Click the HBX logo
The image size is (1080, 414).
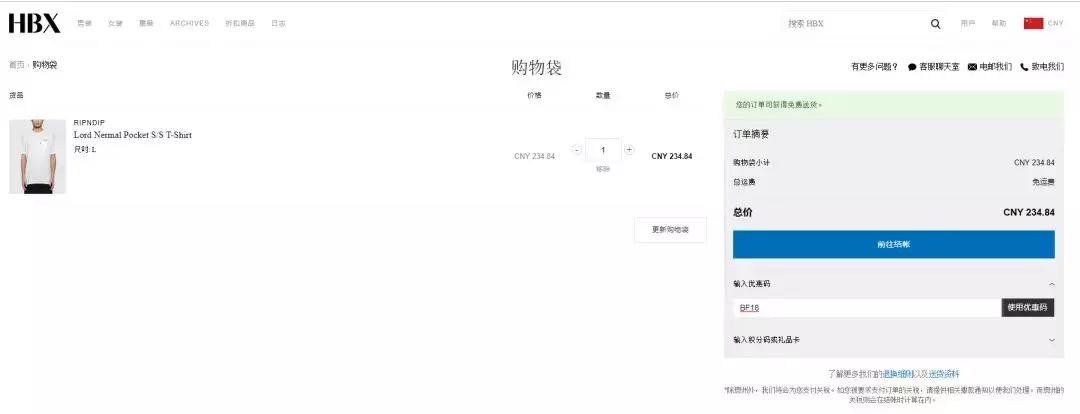tap(34, 23)
